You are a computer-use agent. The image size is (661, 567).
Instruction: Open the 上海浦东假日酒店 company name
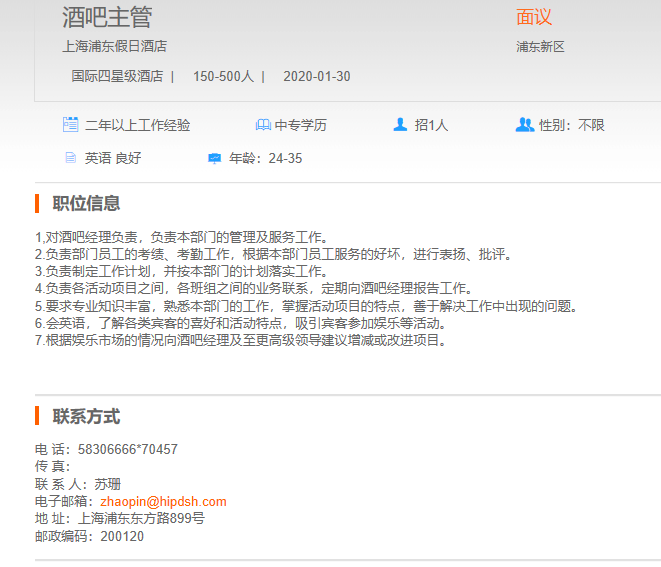pyautogui.click(x=114, y=46)
